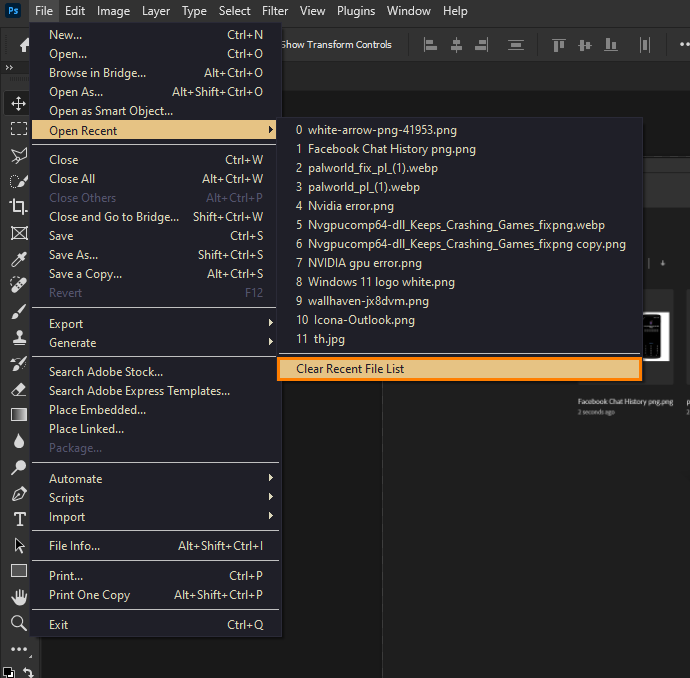The height and width of the screenshot is (678, 690).
Task: Expand the Export submenu
Action: 153,324
